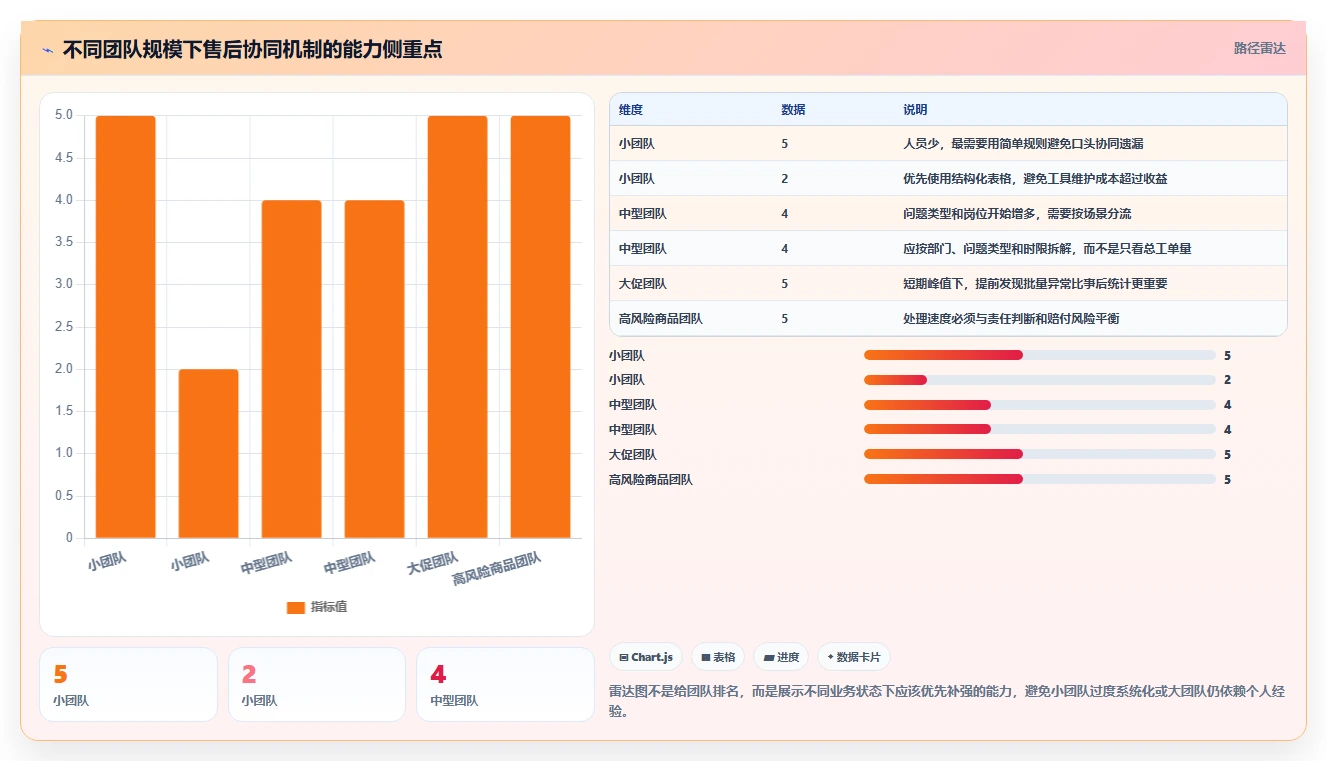
Task: Click the 小团队 progress bar showing 2
Action: pyautogui.click(x=1039, y=380)
